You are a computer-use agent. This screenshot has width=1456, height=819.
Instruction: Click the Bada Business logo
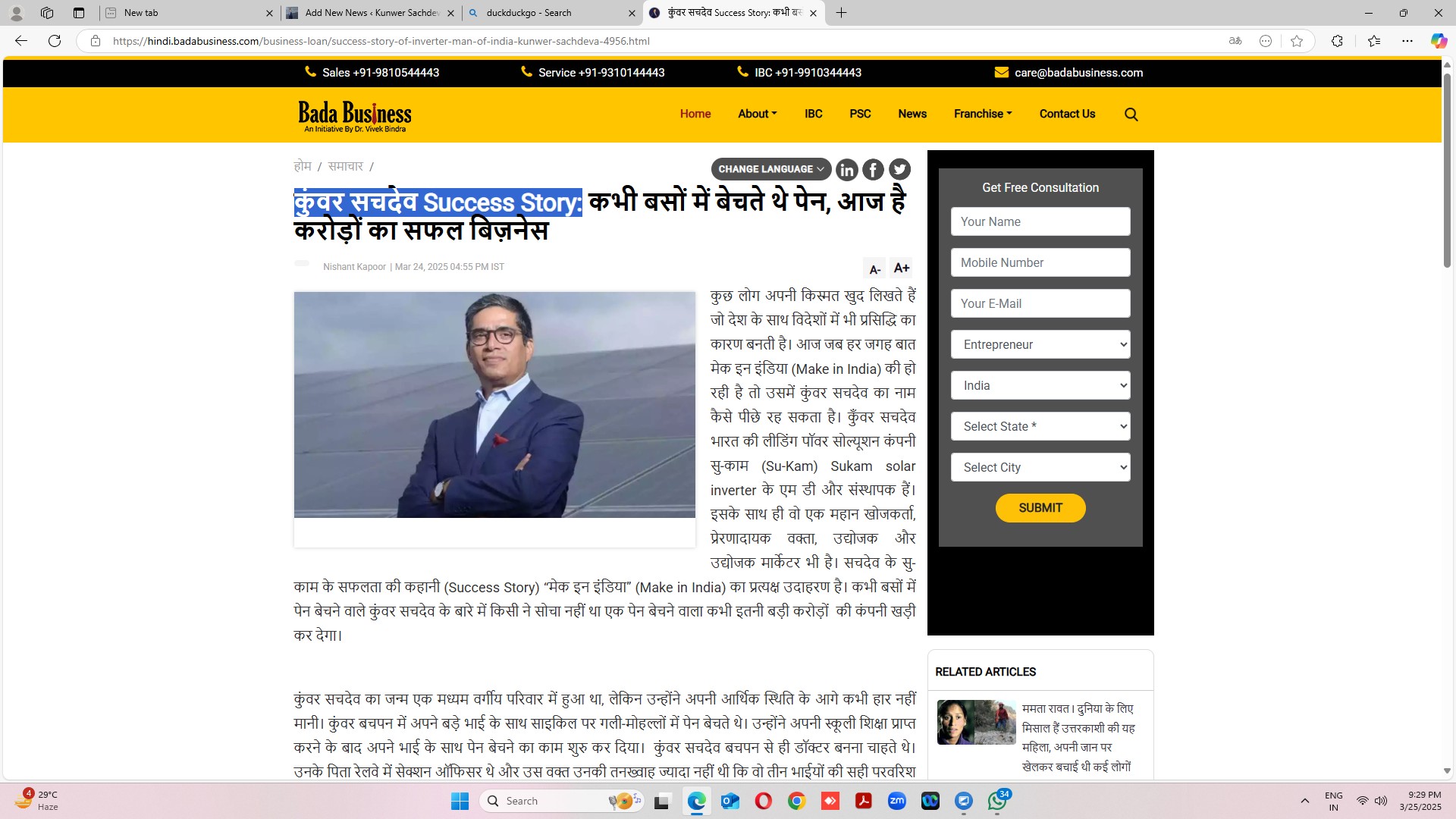click(x=355, y=116)
